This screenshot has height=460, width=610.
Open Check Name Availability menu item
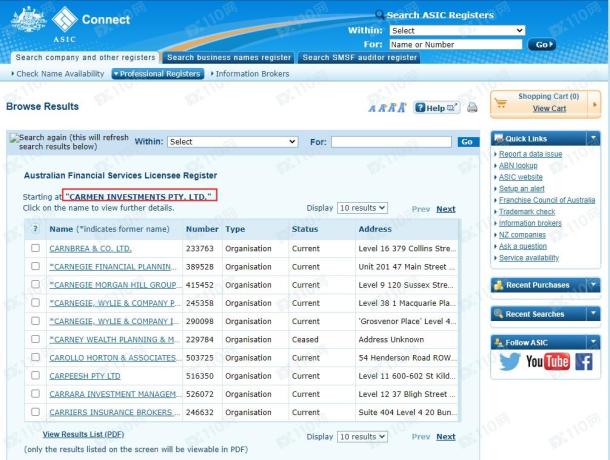coord(58,74)
